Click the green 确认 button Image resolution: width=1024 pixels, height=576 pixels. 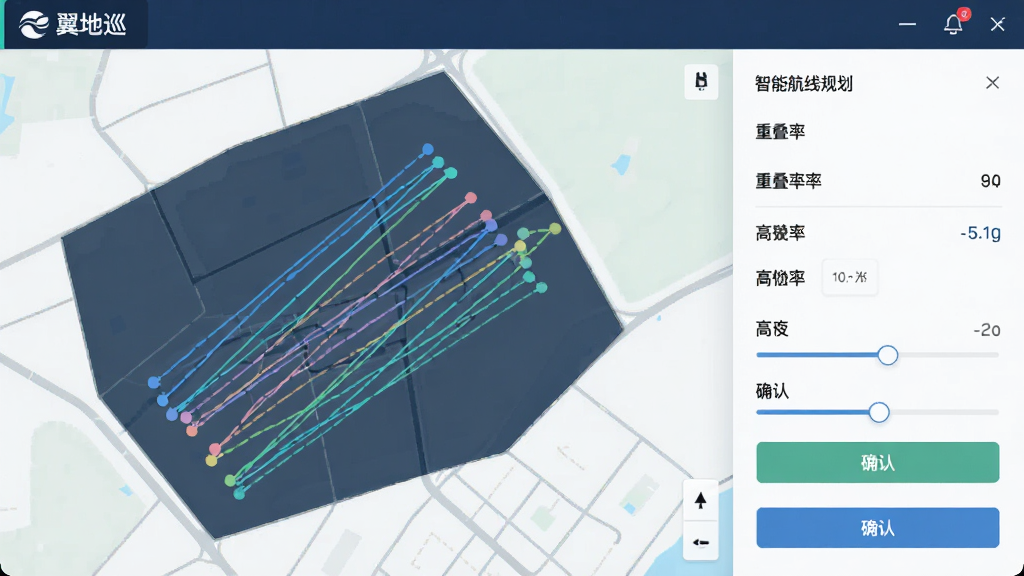[878, 462]
